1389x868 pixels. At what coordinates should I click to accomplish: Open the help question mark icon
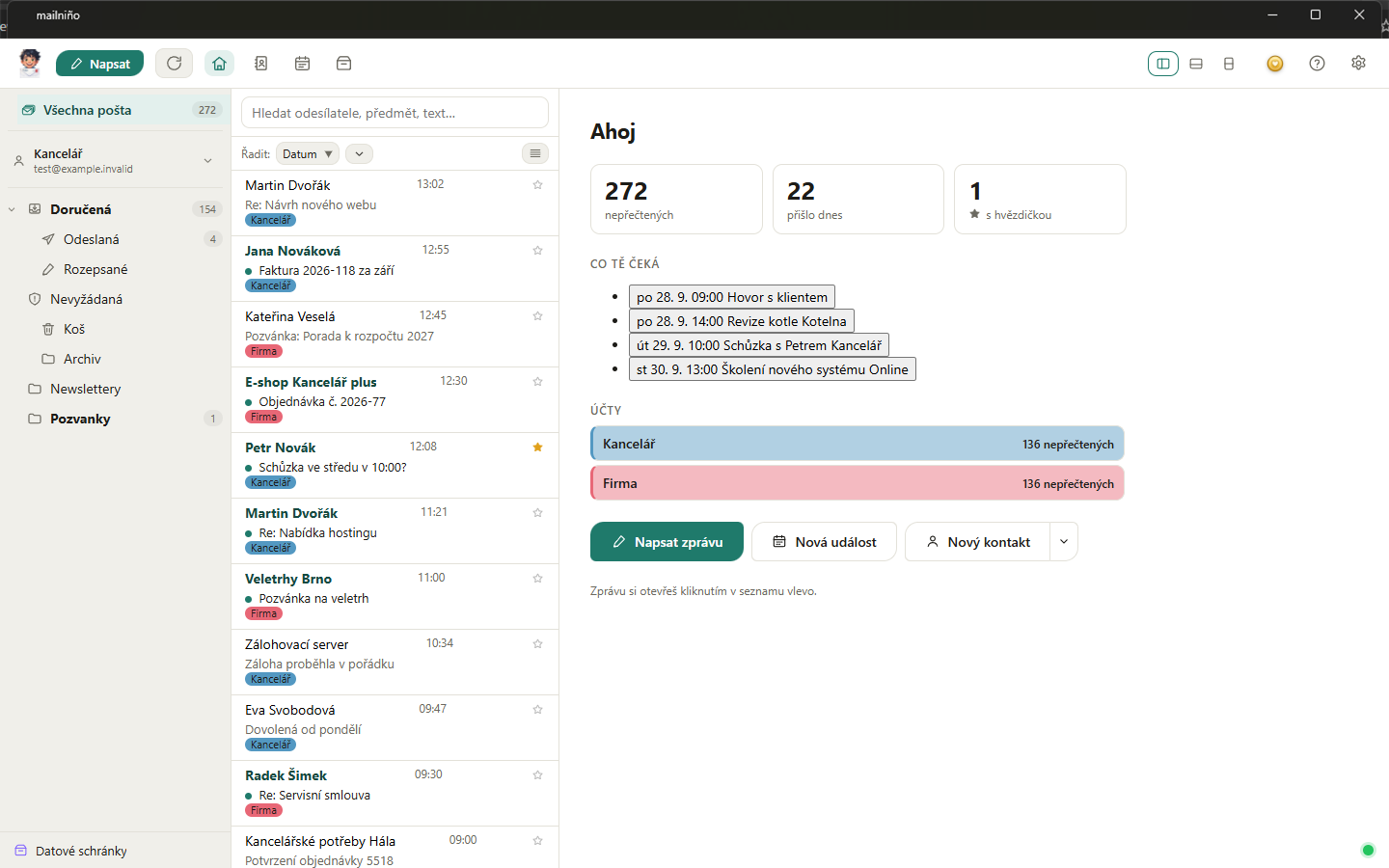[1317, 64]
